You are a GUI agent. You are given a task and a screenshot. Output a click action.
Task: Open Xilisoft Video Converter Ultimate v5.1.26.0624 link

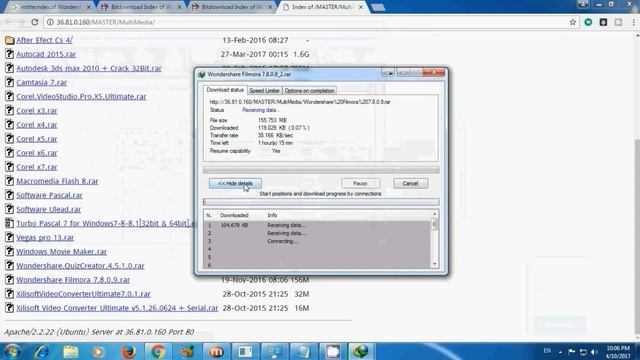(117, 308)
